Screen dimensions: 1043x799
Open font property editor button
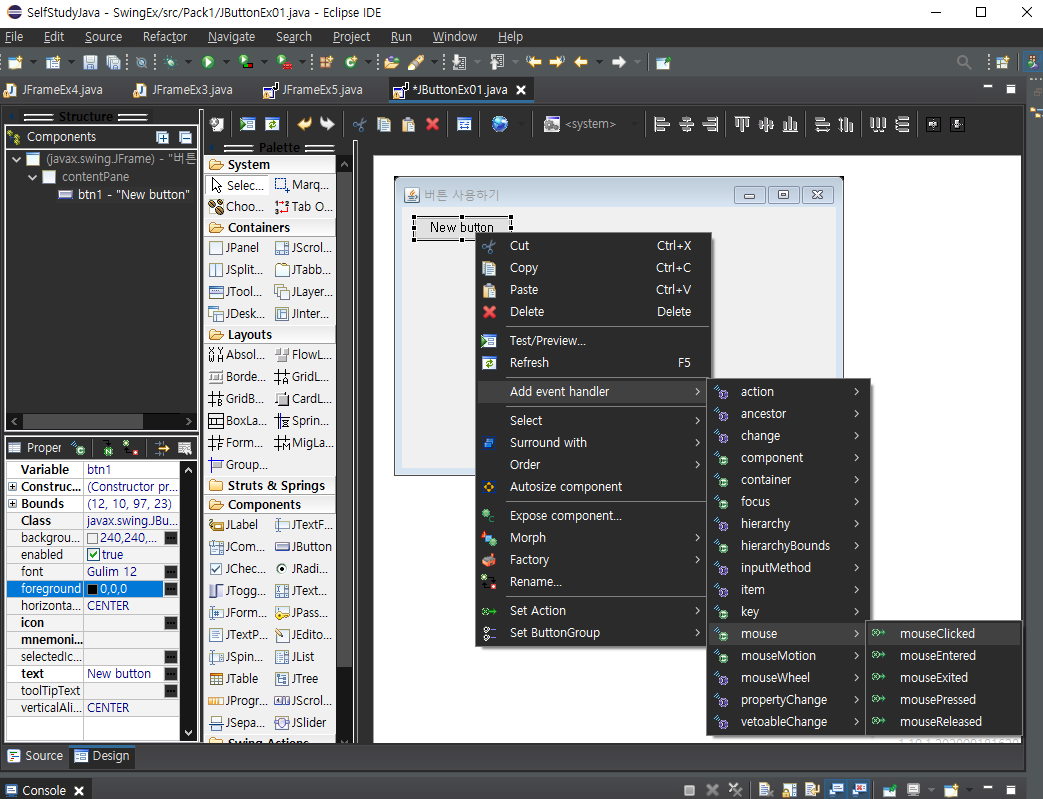171,571
